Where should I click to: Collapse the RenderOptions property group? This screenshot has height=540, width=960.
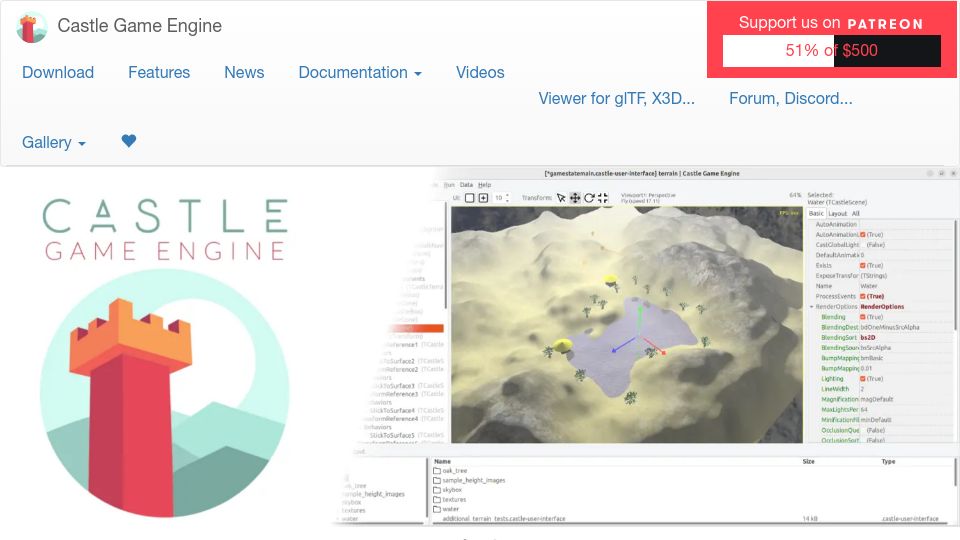812,307
